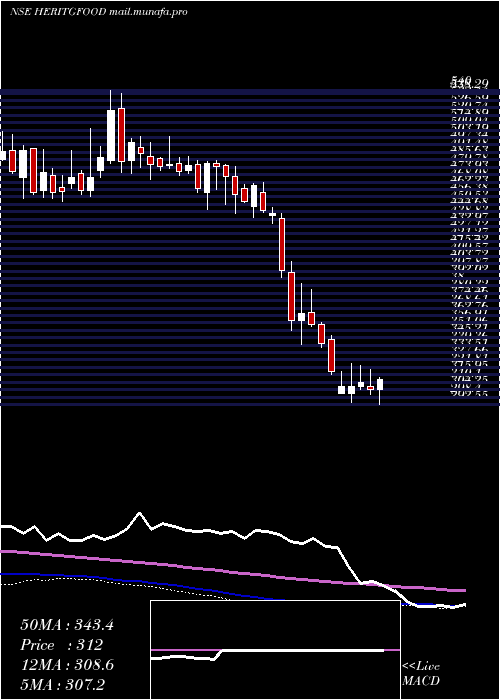Click inside the MACD inset chart box

click(x=275, y=650)
